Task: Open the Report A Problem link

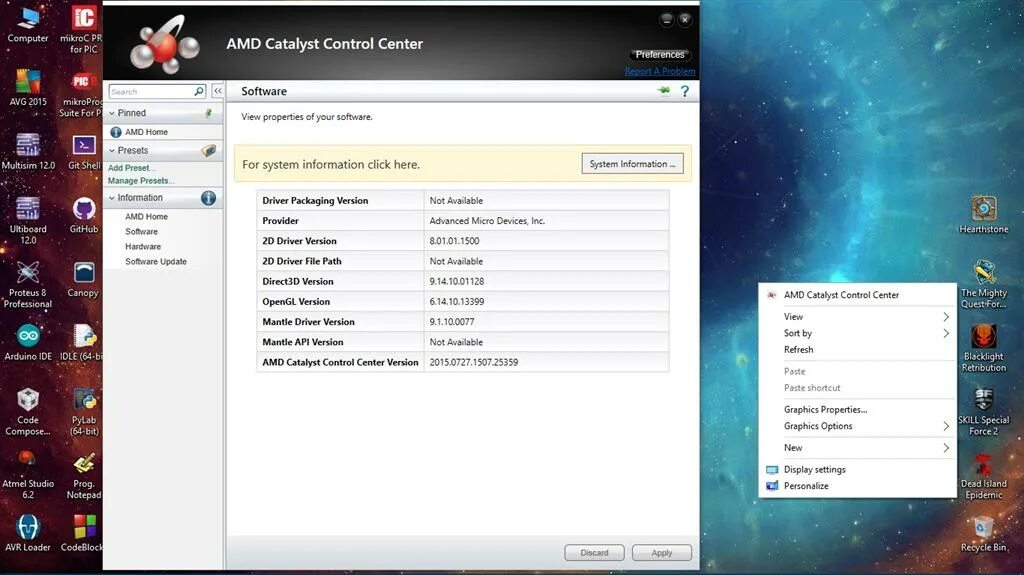Action: 660,71
